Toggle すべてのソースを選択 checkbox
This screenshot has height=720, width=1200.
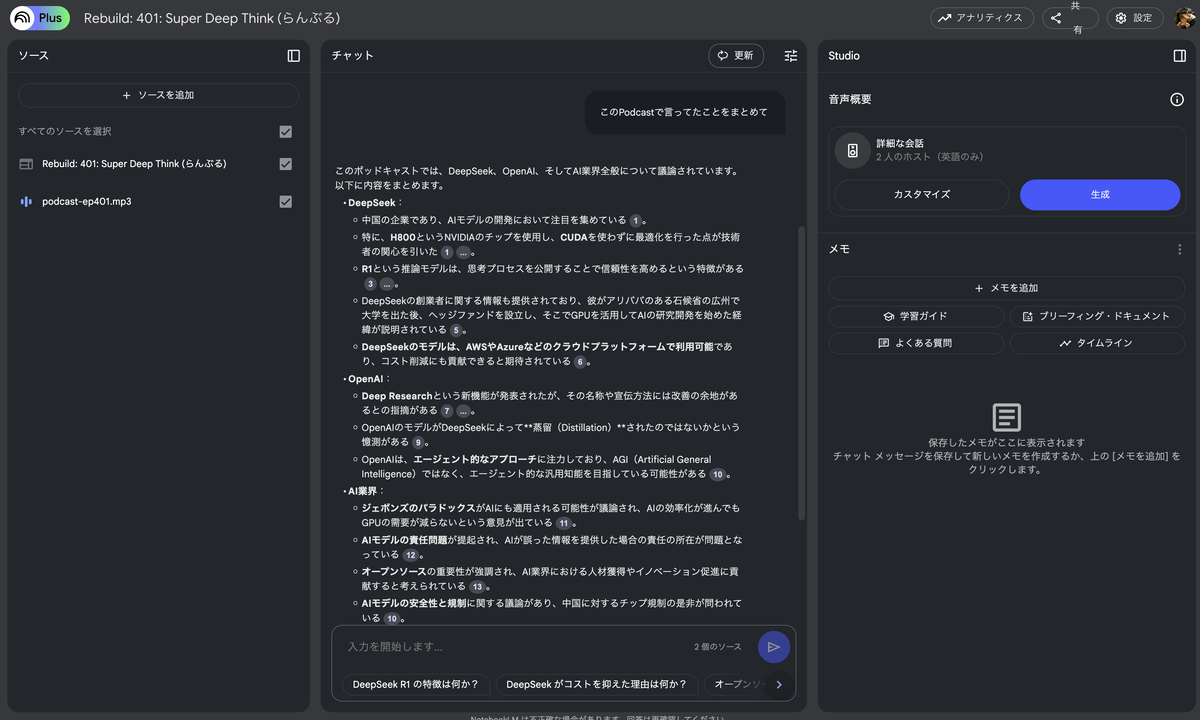point(285,132)
